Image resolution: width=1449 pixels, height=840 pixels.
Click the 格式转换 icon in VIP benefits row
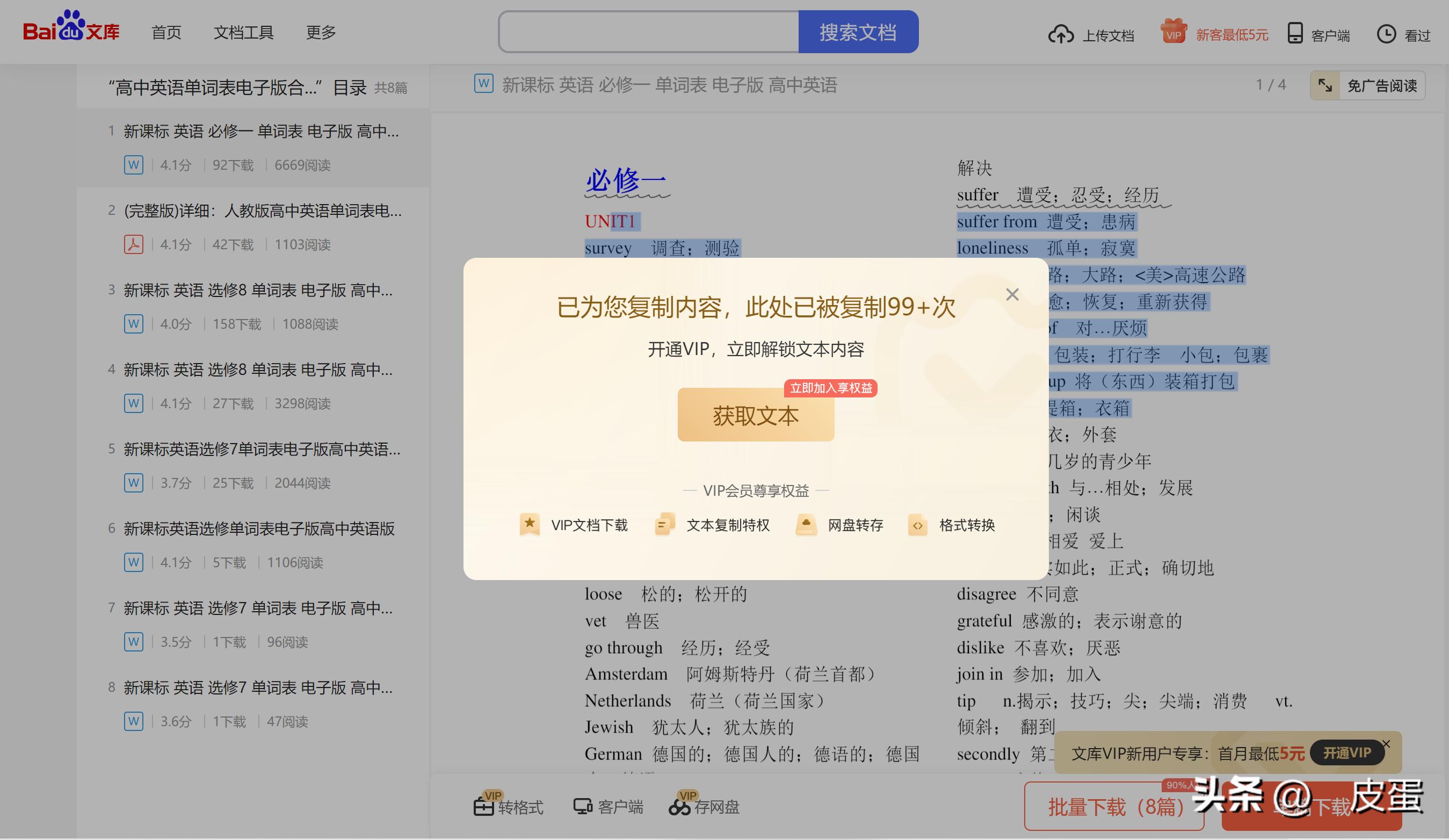(x=918, y=525)
